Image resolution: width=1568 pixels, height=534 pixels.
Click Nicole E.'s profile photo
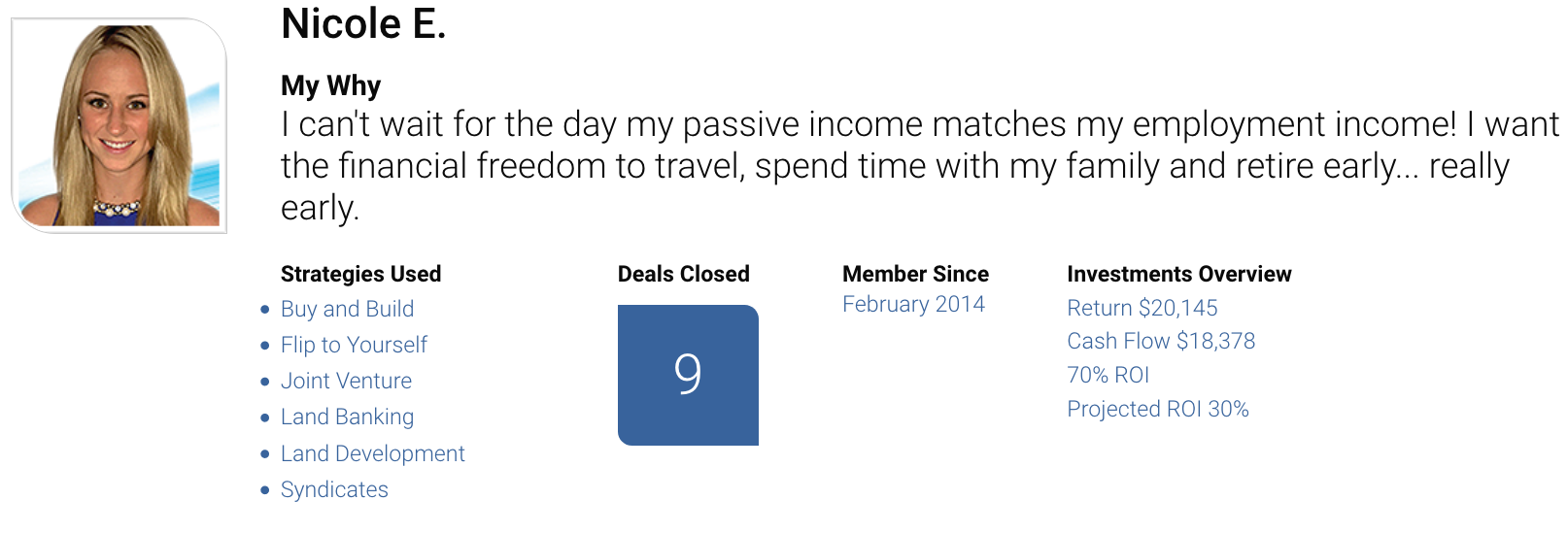coord(119,125)
